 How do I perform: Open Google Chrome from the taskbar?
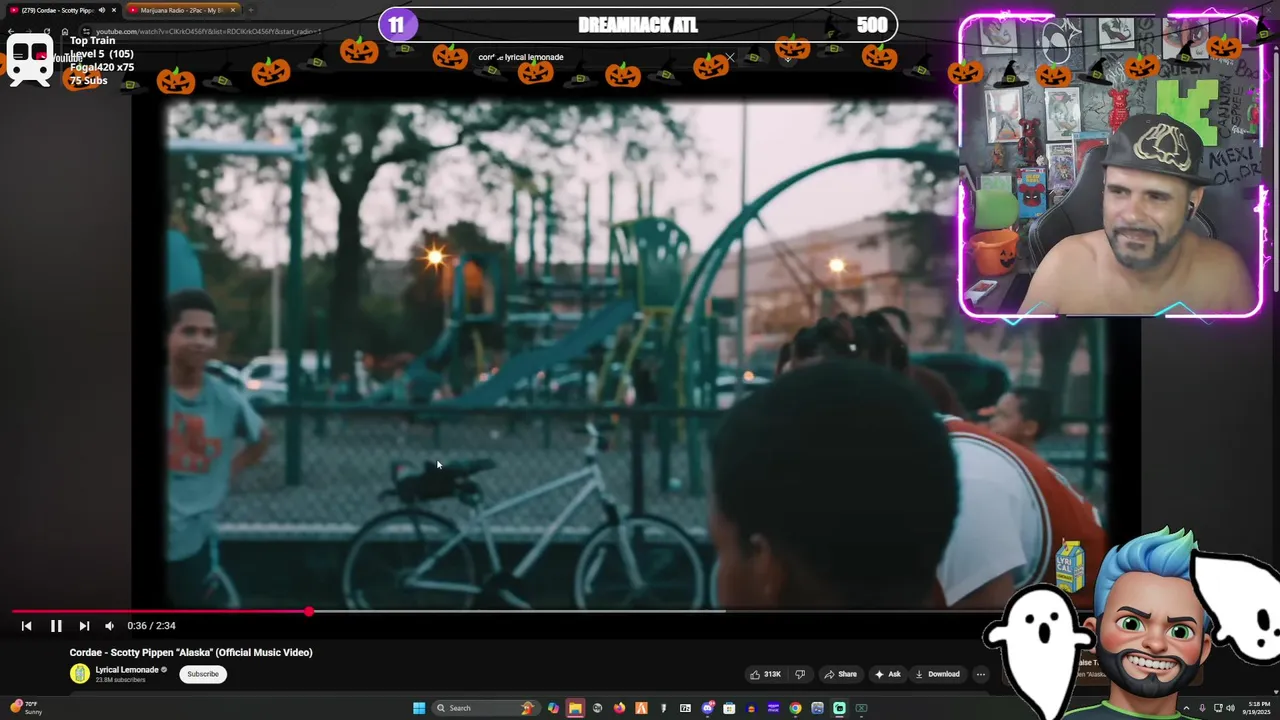pyautogui.click(x=795, y=708)
